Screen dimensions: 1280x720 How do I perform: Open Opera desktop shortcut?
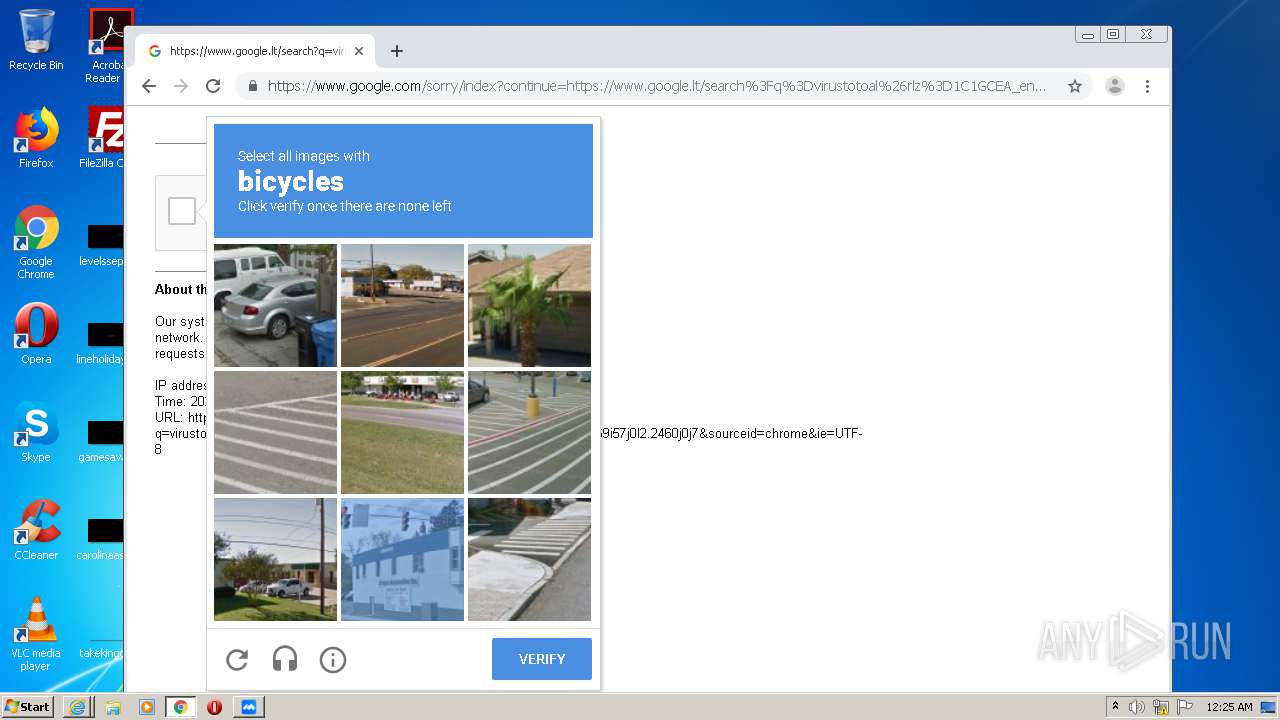[x=36, y=333]
